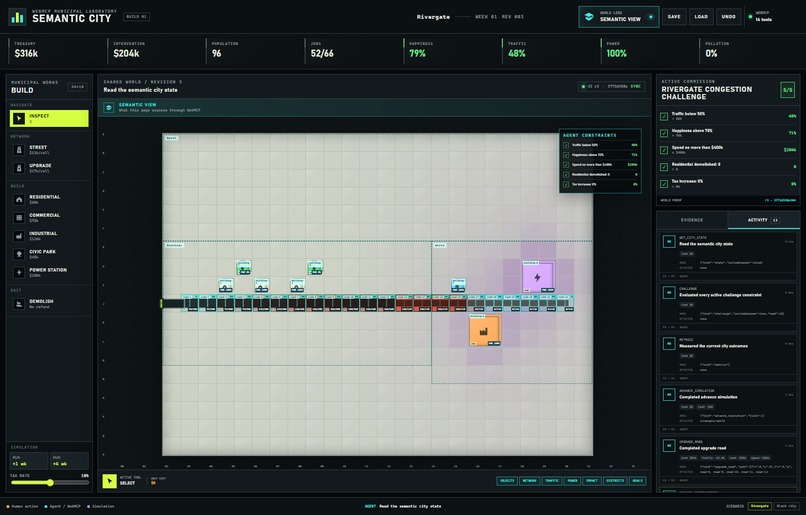Click the Intervention $204k metric
806x515 pixels.
[x=154, y=50]
